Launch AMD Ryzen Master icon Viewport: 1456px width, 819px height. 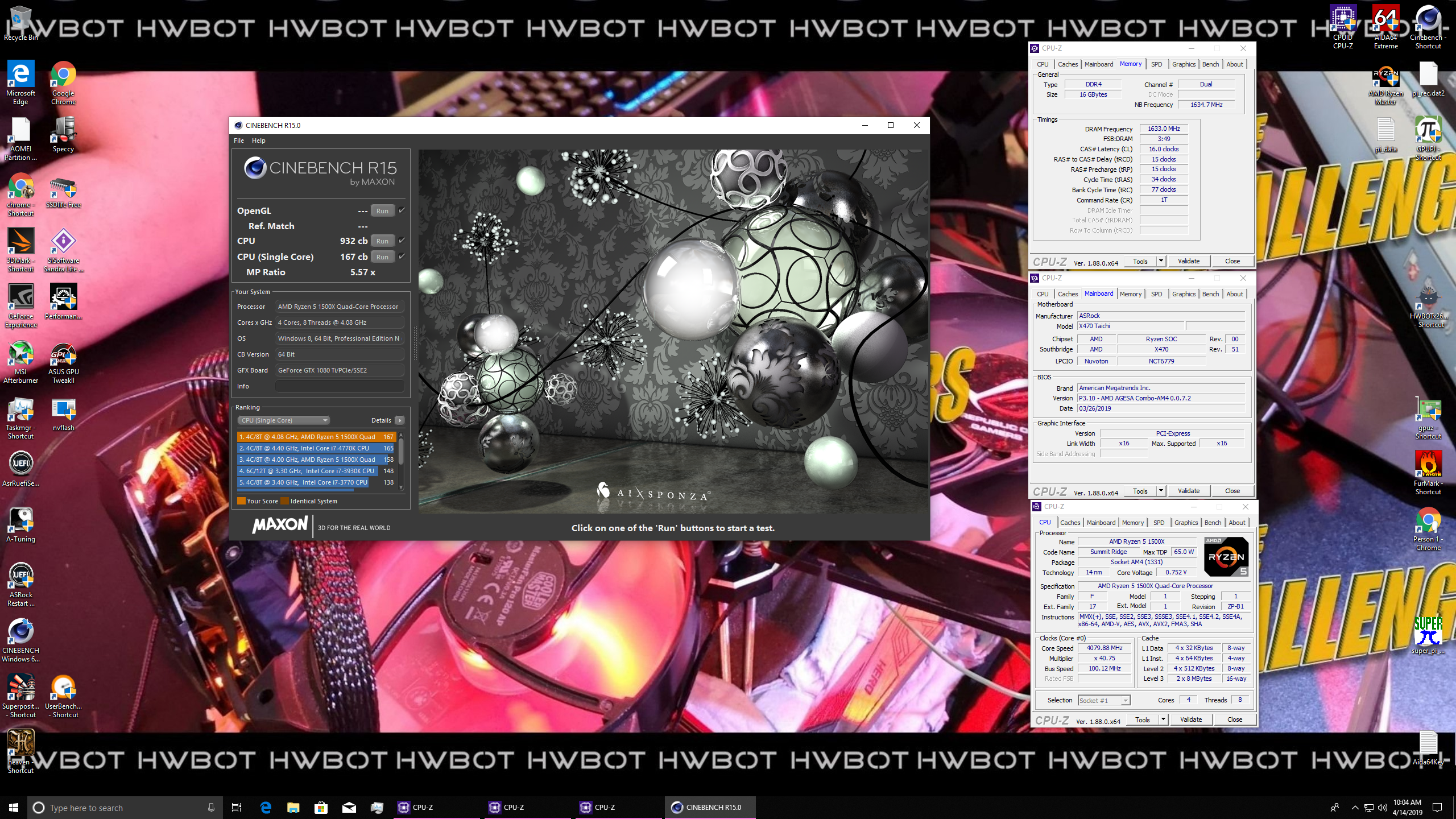coord(1385,85)
